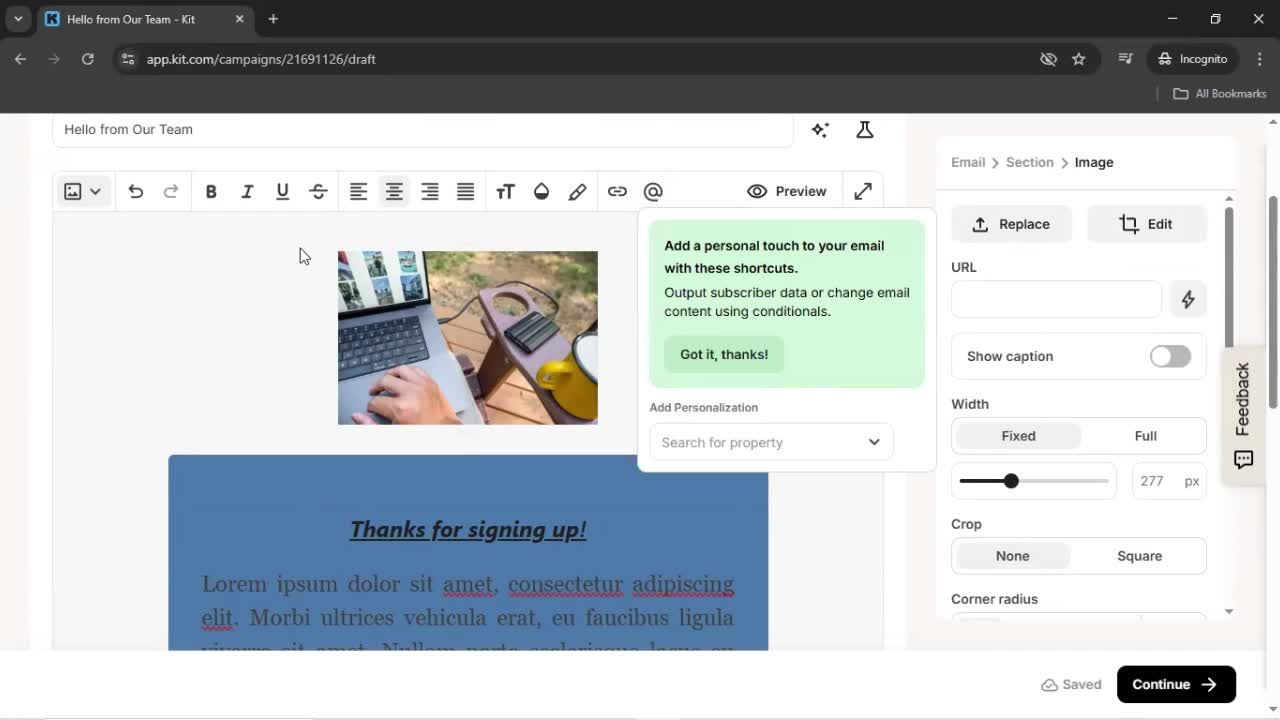Click the image URL input field
Screen dimensions: 1280x720
(x=1056, y=299)
